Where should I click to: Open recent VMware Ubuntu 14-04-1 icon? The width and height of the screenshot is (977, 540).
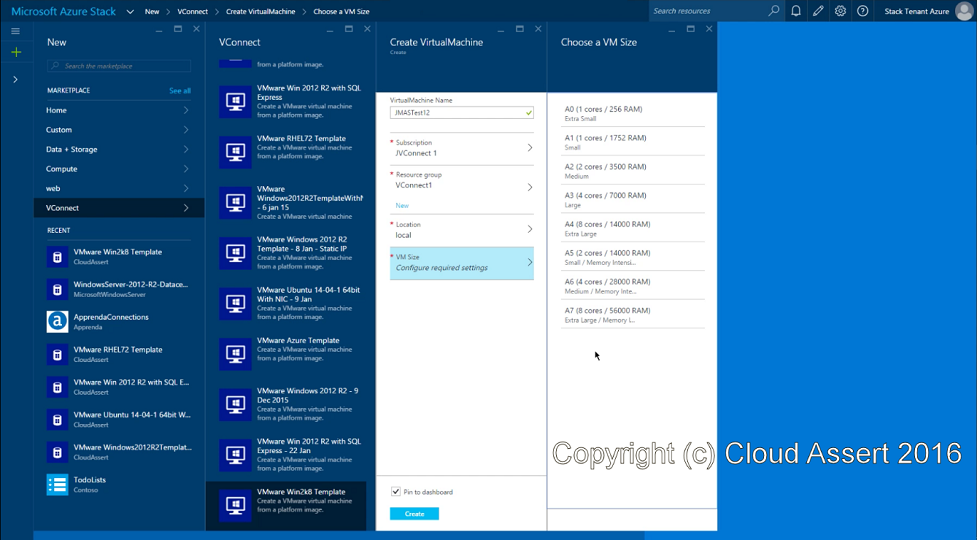[57, 419]
